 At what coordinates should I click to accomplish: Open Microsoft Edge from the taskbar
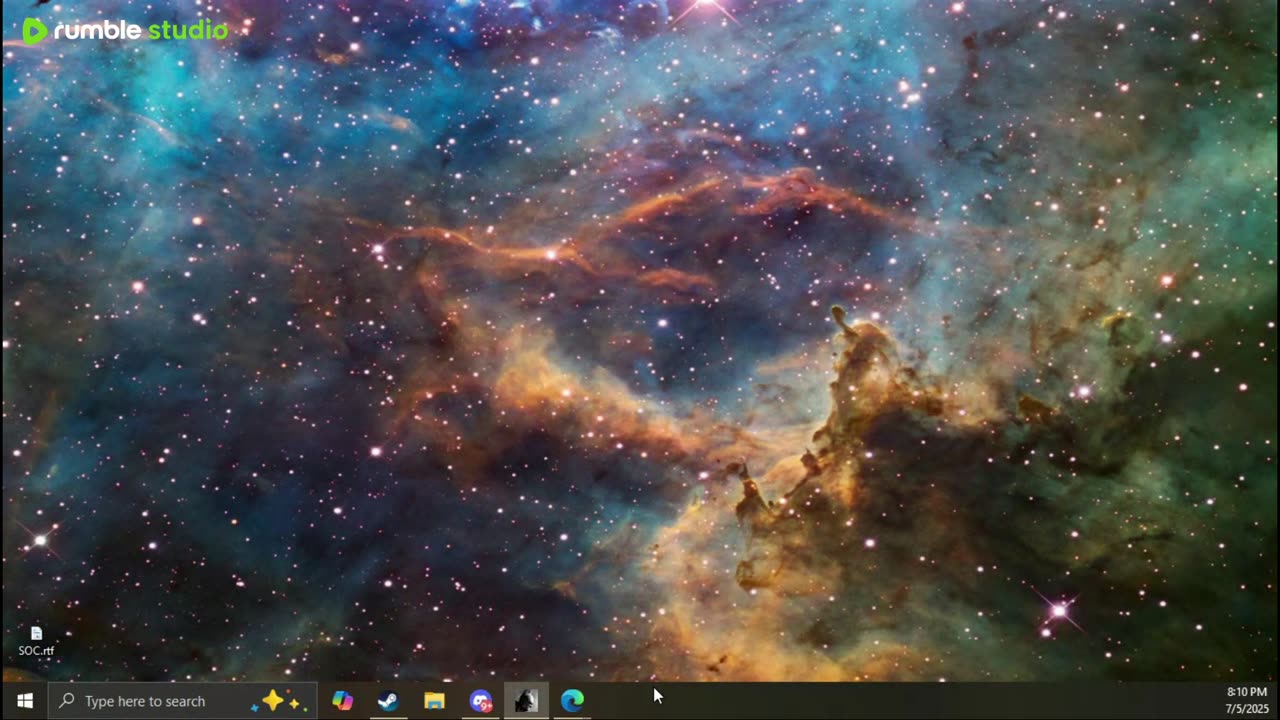click(x=572, y=701)
